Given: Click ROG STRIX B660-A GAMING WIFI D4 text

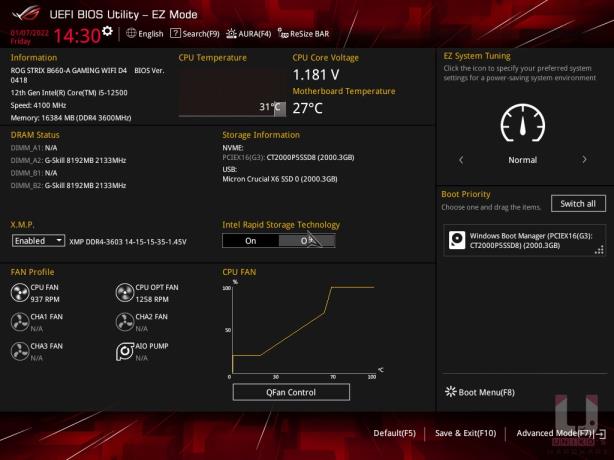Looking at the screenshot, I should pyautogui.click(x=69, y=70).
